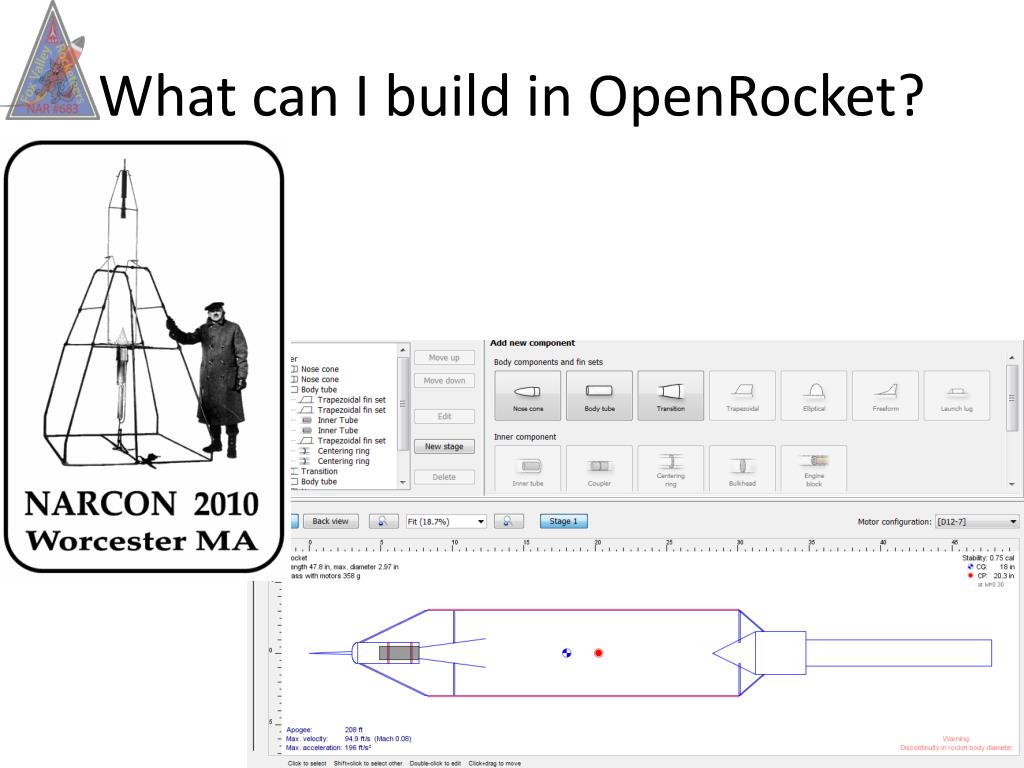Click the component tree scrollbar down arrow
Viewport: 1024px width, 768px height.
point(403,483)
